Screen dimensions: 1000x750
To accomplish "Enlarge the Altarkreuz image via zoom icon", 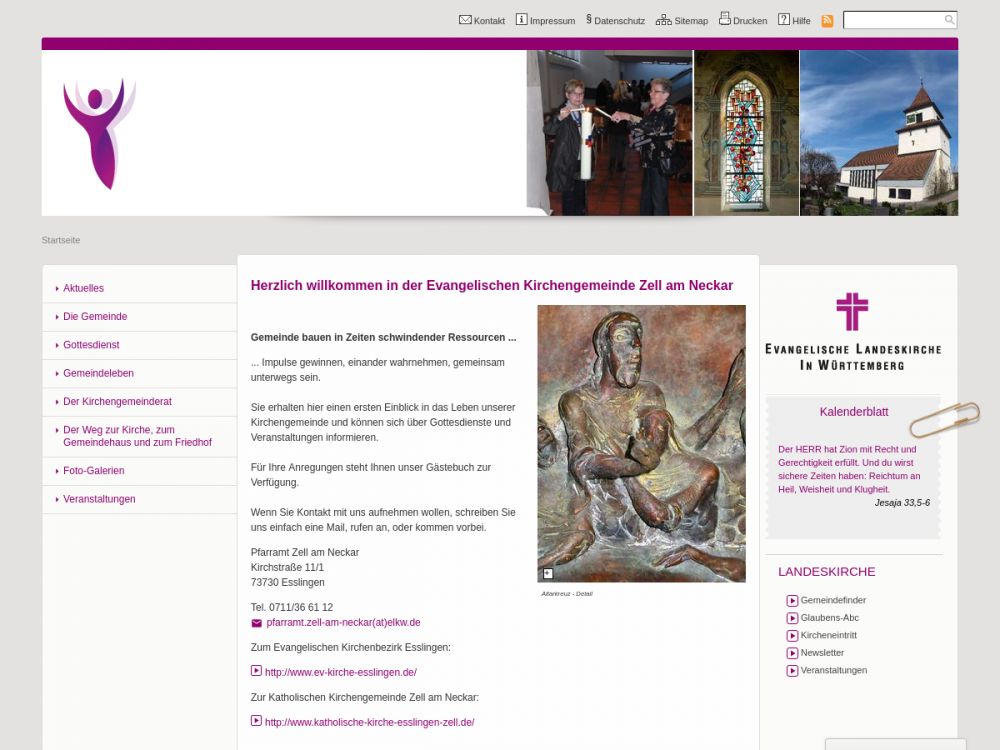I will (548, 573).
